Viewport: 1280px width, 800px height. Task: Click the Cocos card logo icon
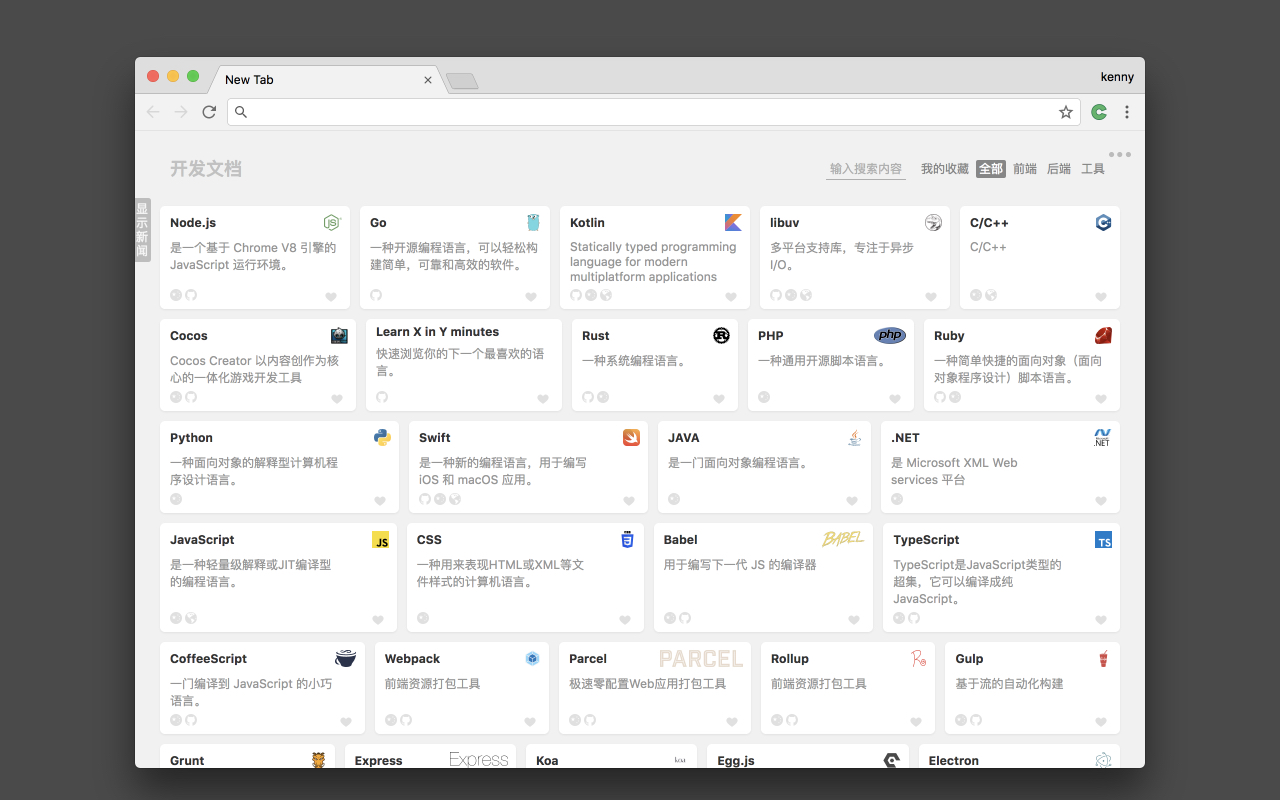pos(339,336)
